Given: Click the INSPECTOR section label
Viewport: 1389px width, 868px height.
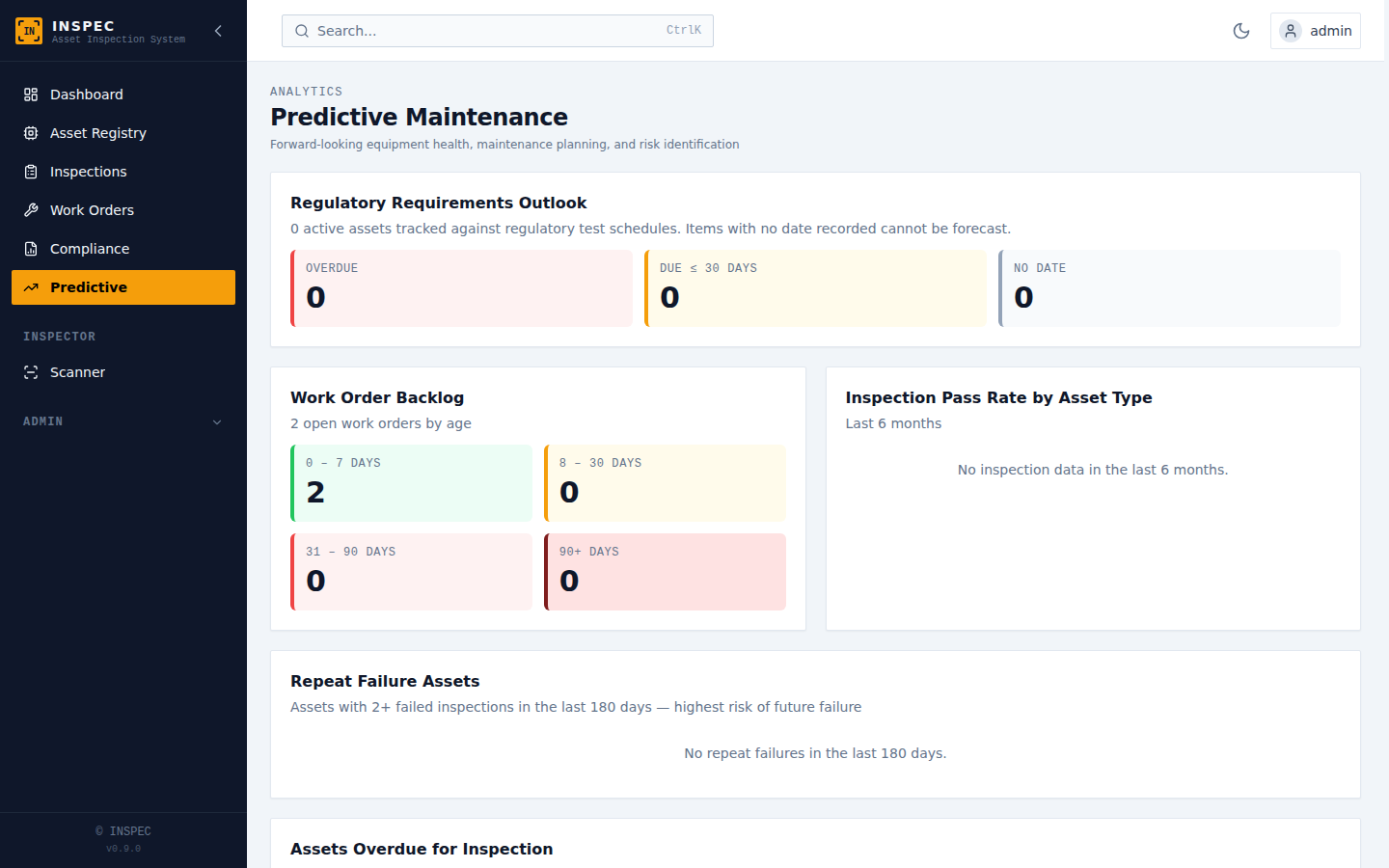Looking at the screenshot, I should (x=60, y=337).
